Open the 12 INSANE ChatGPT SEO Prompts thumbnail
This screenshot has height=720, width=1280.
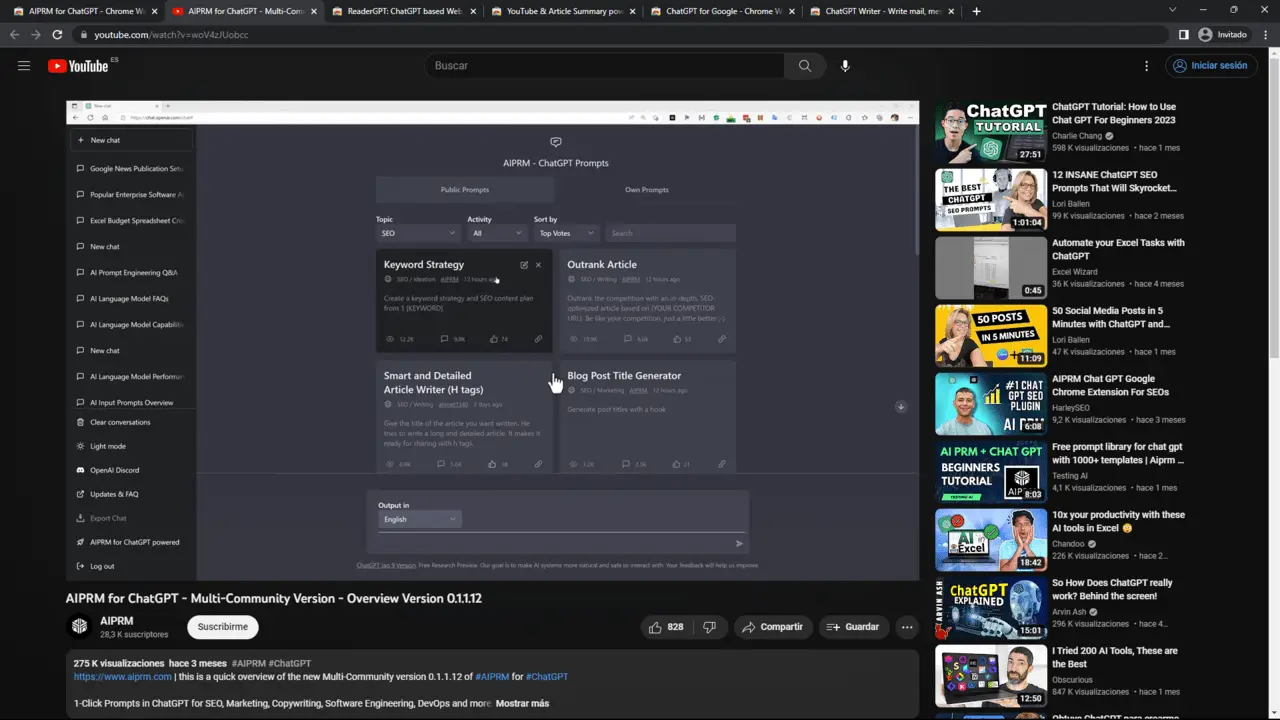[x=991, y=200]
